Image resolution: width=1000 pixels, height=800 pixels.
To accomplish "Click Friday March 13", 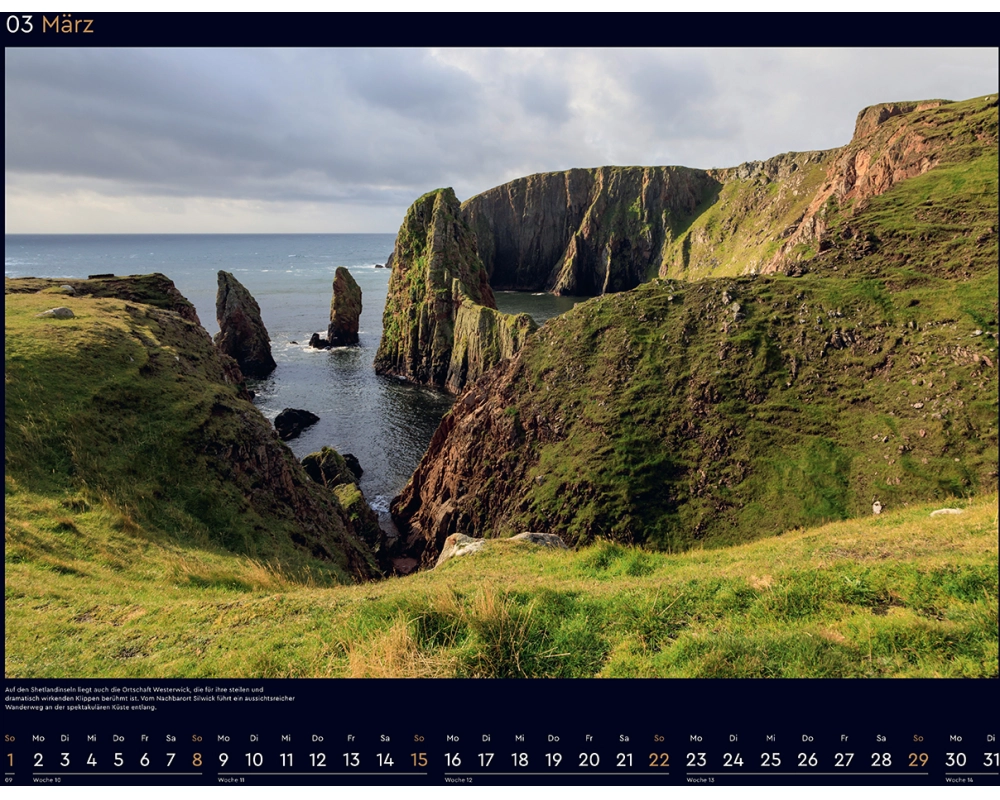I will pyautogui.click(x=351, y=760).
